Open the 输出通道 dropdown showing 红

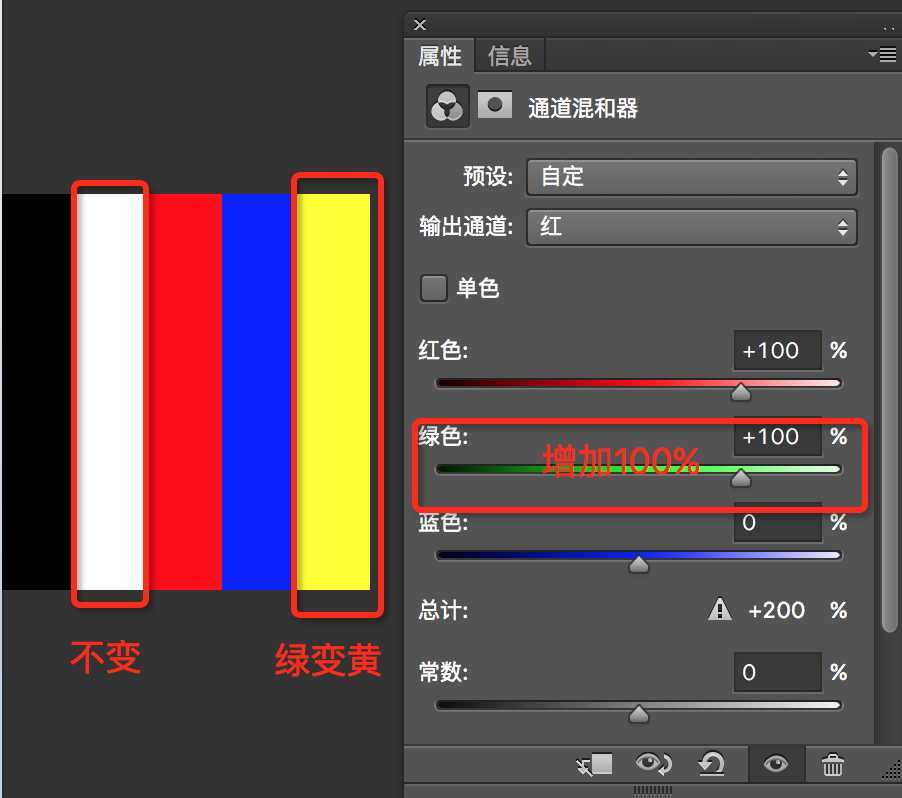(691, 227)
